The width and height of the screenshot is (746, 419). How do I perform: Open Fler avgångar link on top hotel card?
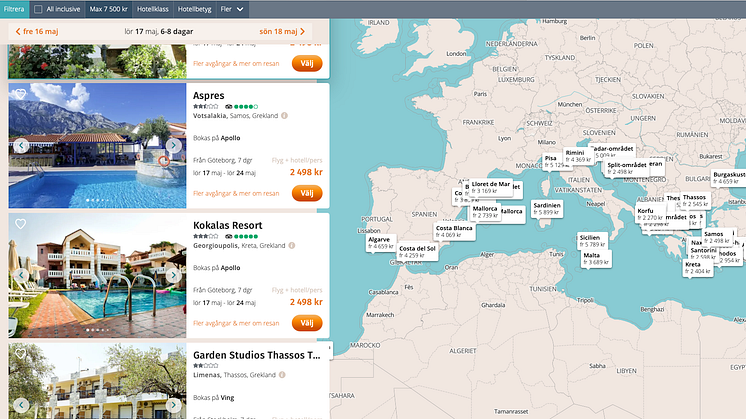(236, 63)
